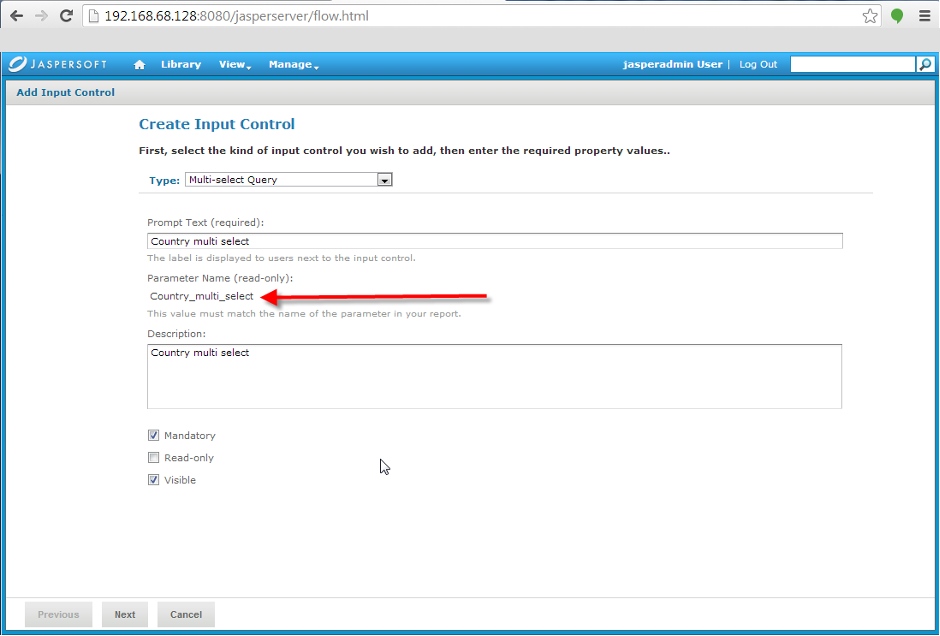Click the Create Input Control heading
This screenshot has height=636, width=940.
pyautogui.click(x=217, y=124)
